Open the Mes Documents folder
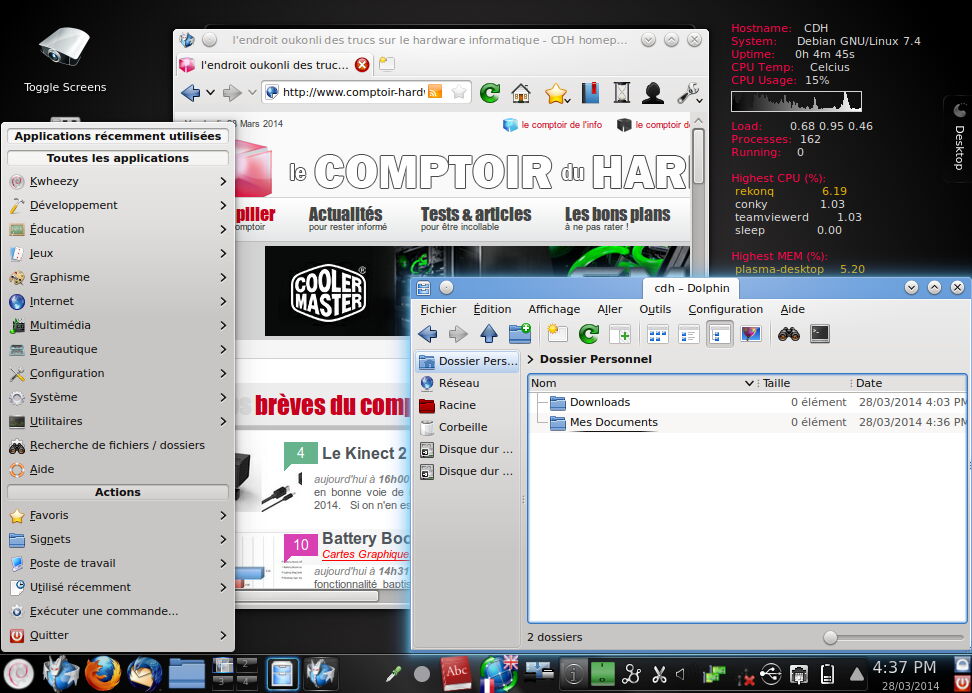This screenshot has width=972, height=693. tap(613, 422)
